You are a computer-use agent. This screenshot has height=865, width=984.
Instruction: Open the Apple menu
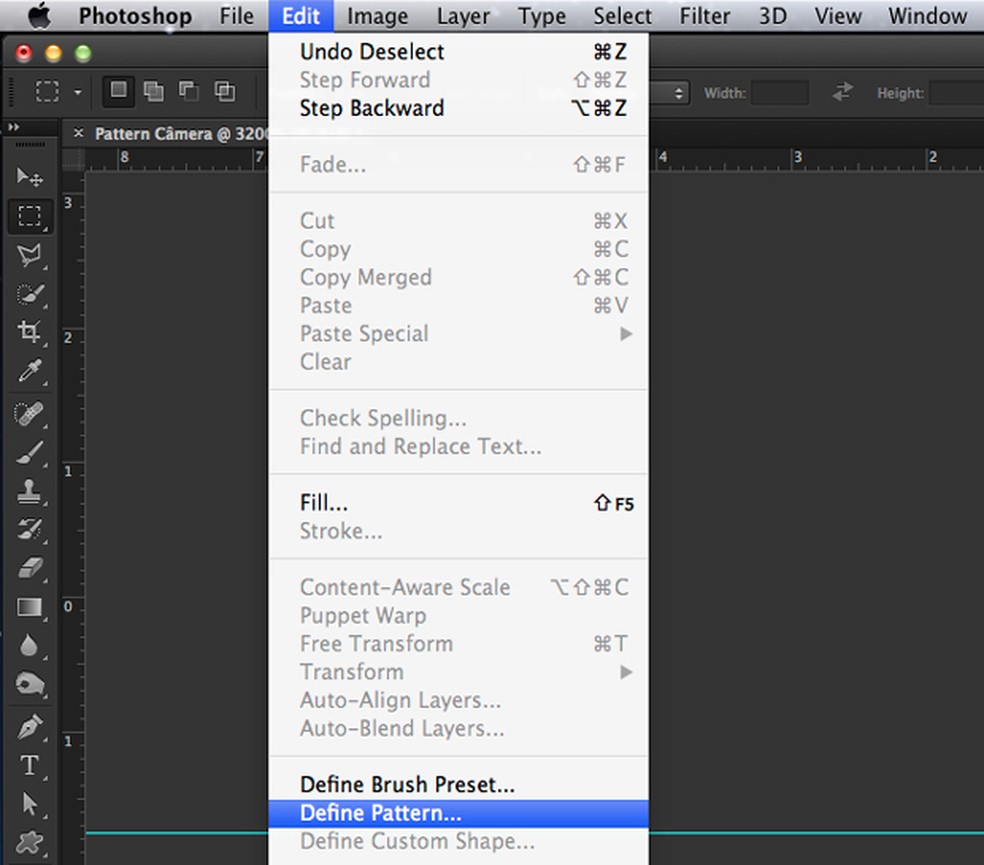coord(39,16)
